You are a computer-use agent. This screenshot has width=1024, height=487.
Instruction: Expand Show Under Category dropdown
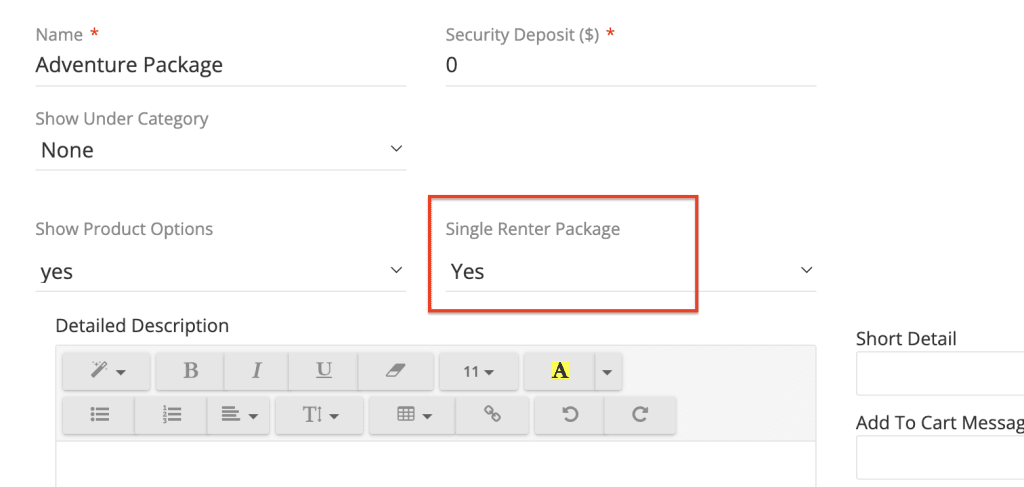pyautogui.click(x=220, y=150)
